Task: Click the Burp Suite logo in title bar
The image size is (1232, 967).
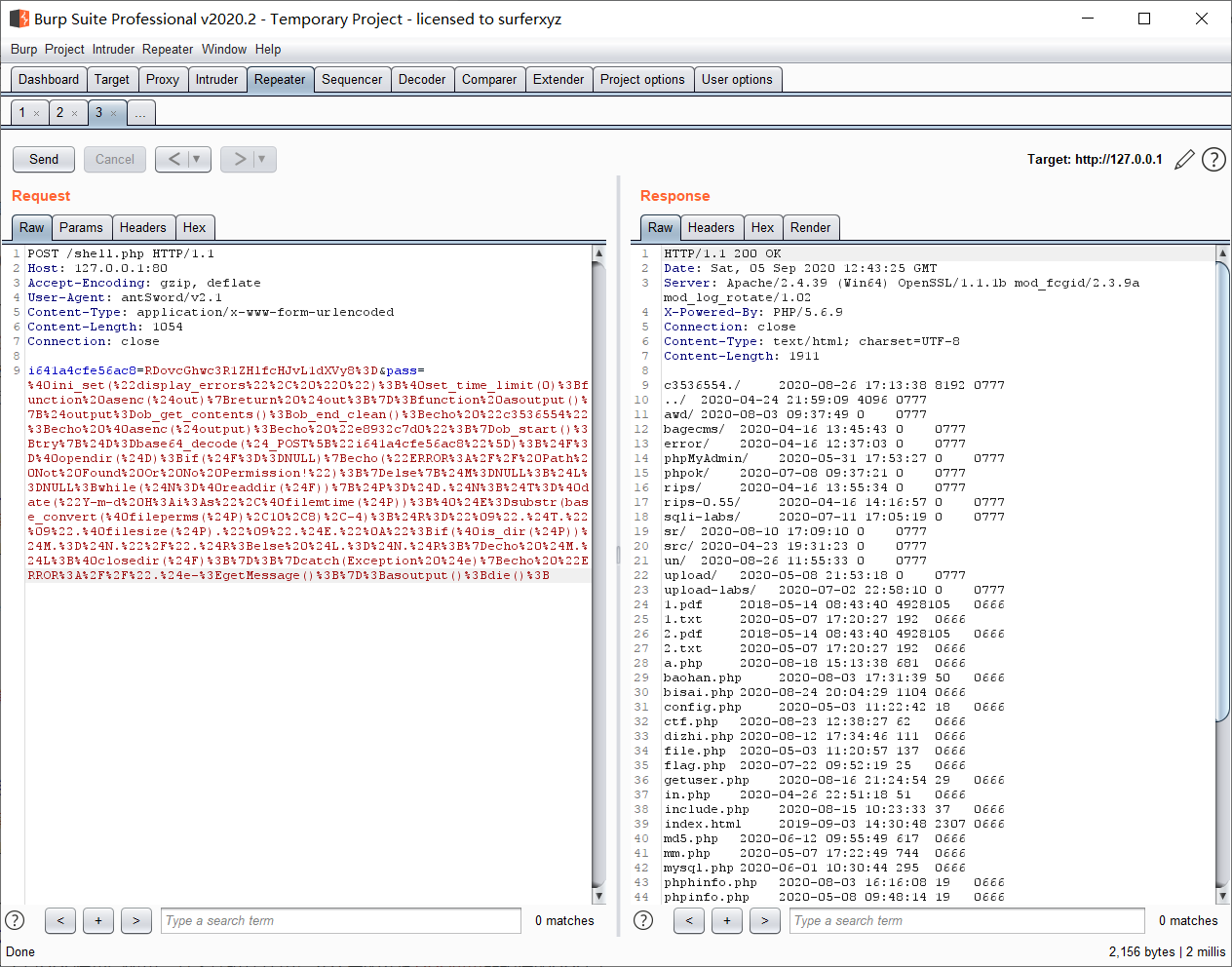Action: [19, 19]
